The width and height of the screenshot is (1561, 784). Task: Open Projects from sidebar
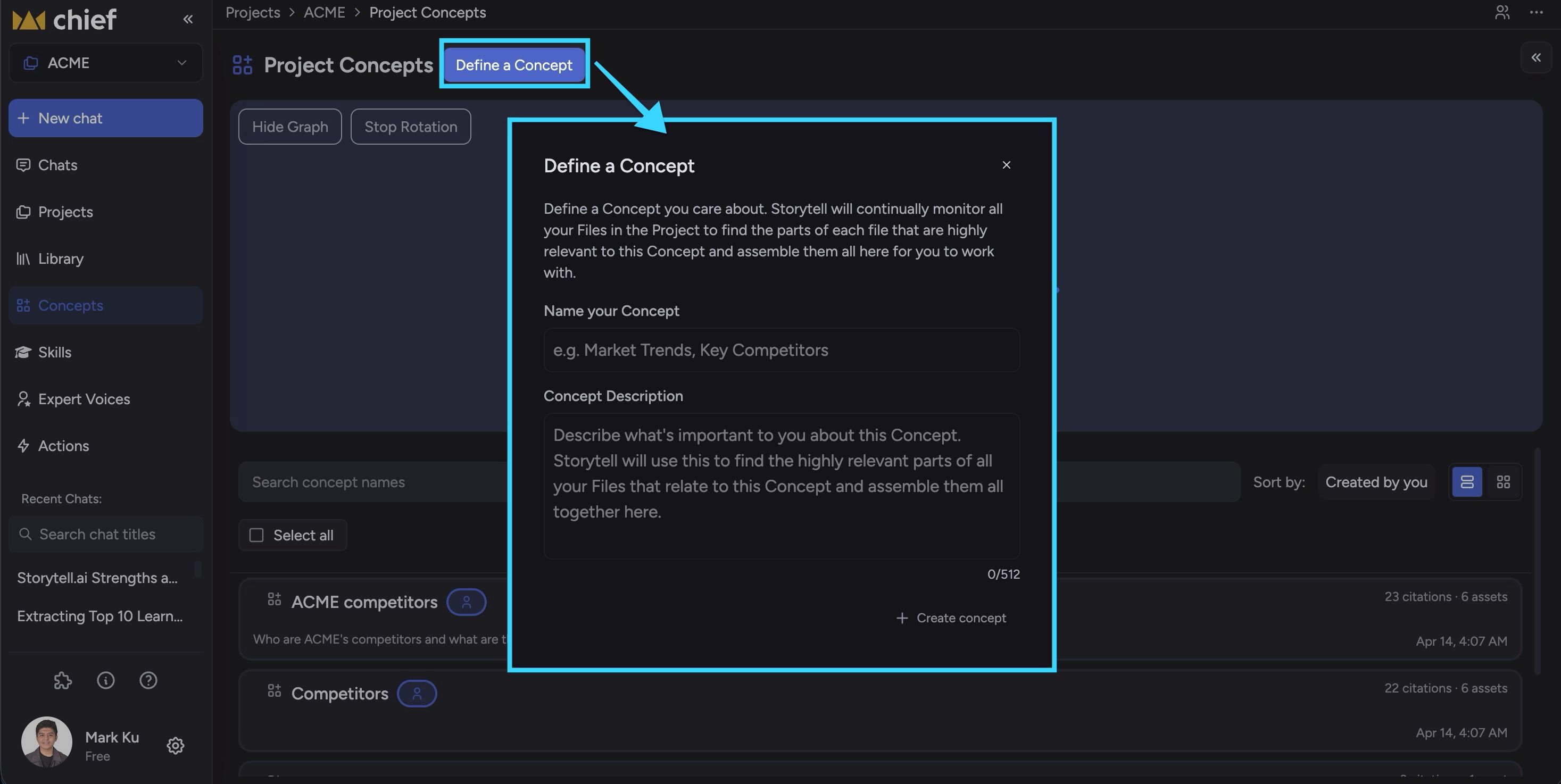coord(106,212)
